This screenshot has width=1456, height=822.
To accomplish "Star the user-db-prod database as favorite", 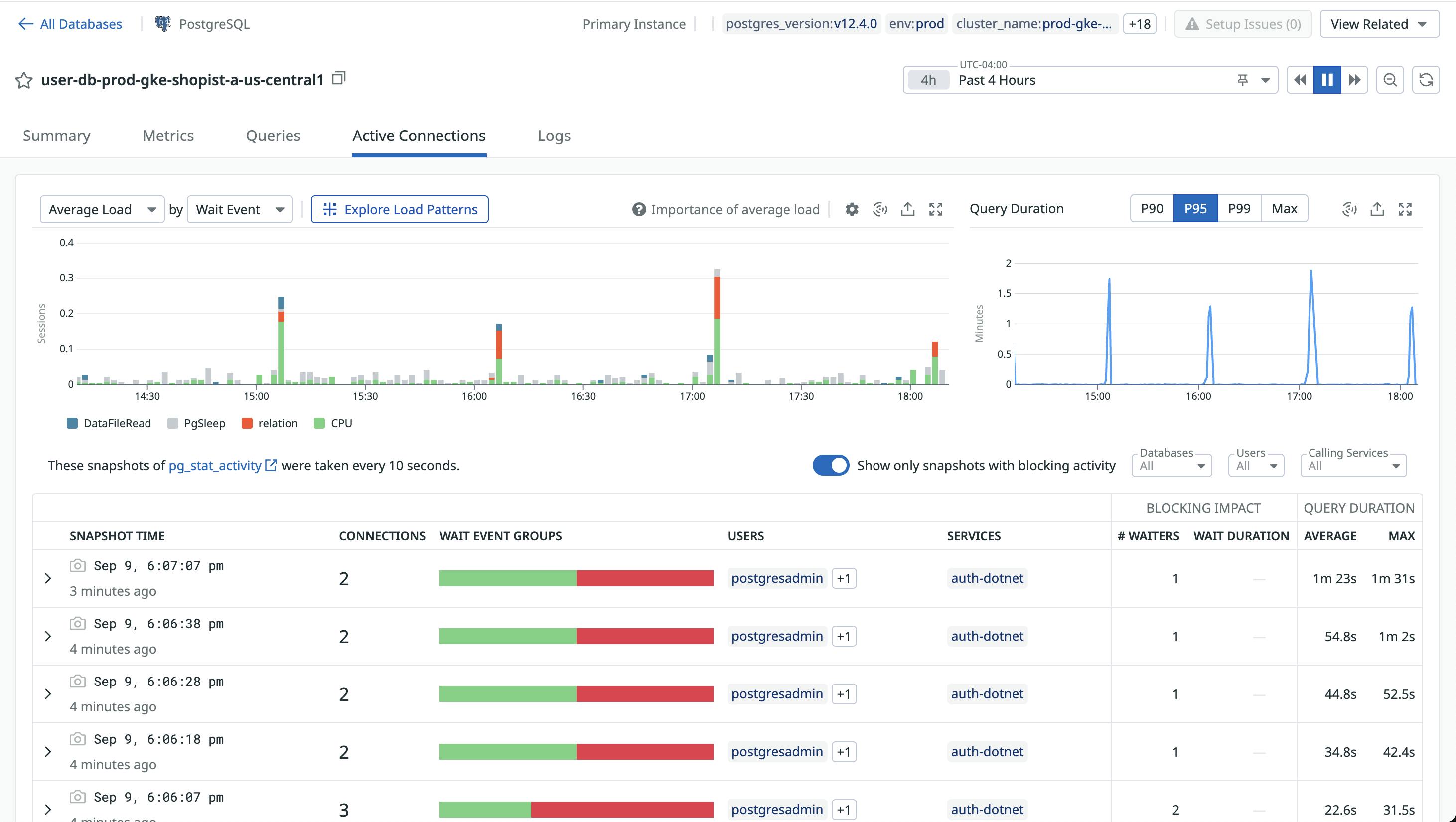I will click(24, 80).
